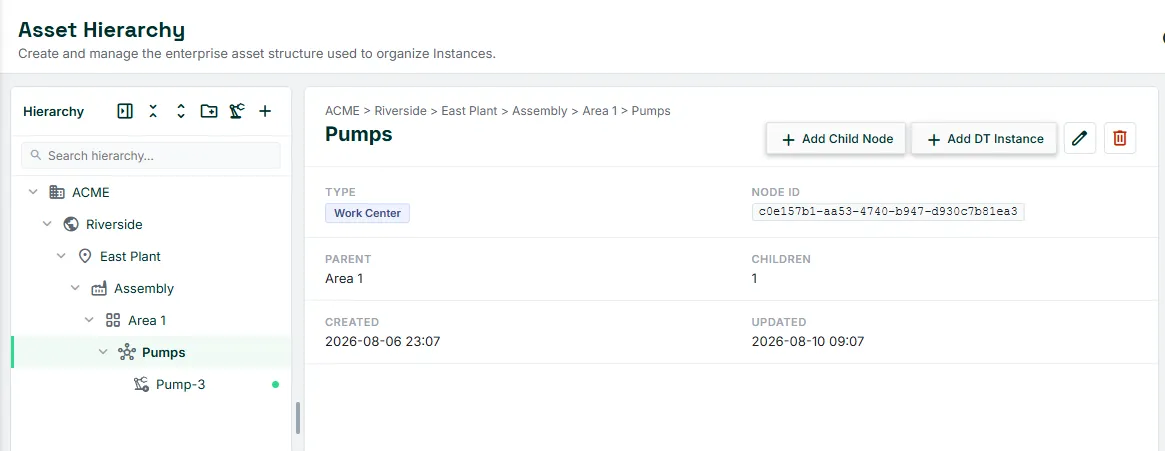Screen dimensions: 1165x451
Task: Click the hierarchy panel vertical scrollbar
Action: tap(298, 418)
